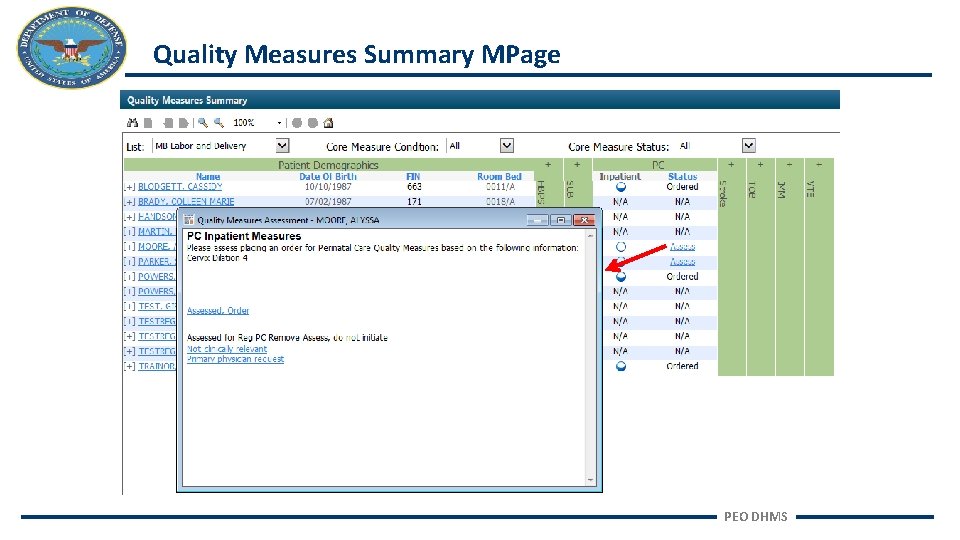Sort by the FIN column header
The width and height of the screenshot is (960, 540).
coord(413,176)
